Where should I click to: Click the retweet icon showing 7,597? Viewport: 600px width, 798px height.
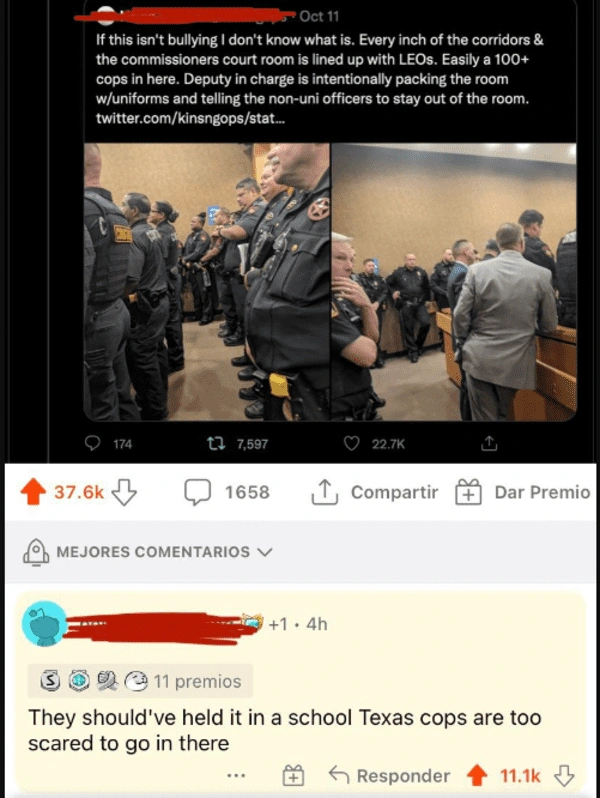(x=221, y=444)
